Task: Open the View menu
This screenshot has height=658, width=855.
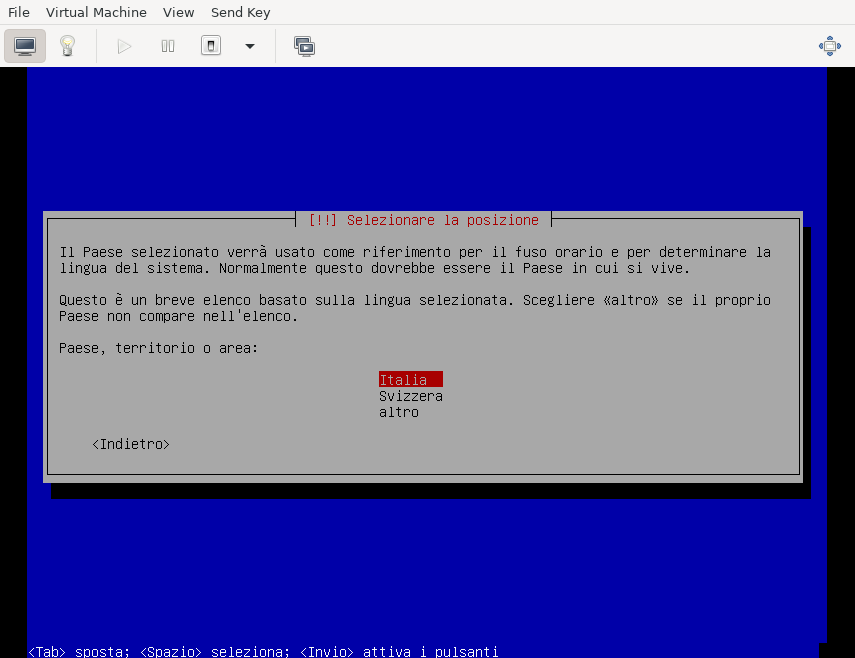Action: (178, 12)
